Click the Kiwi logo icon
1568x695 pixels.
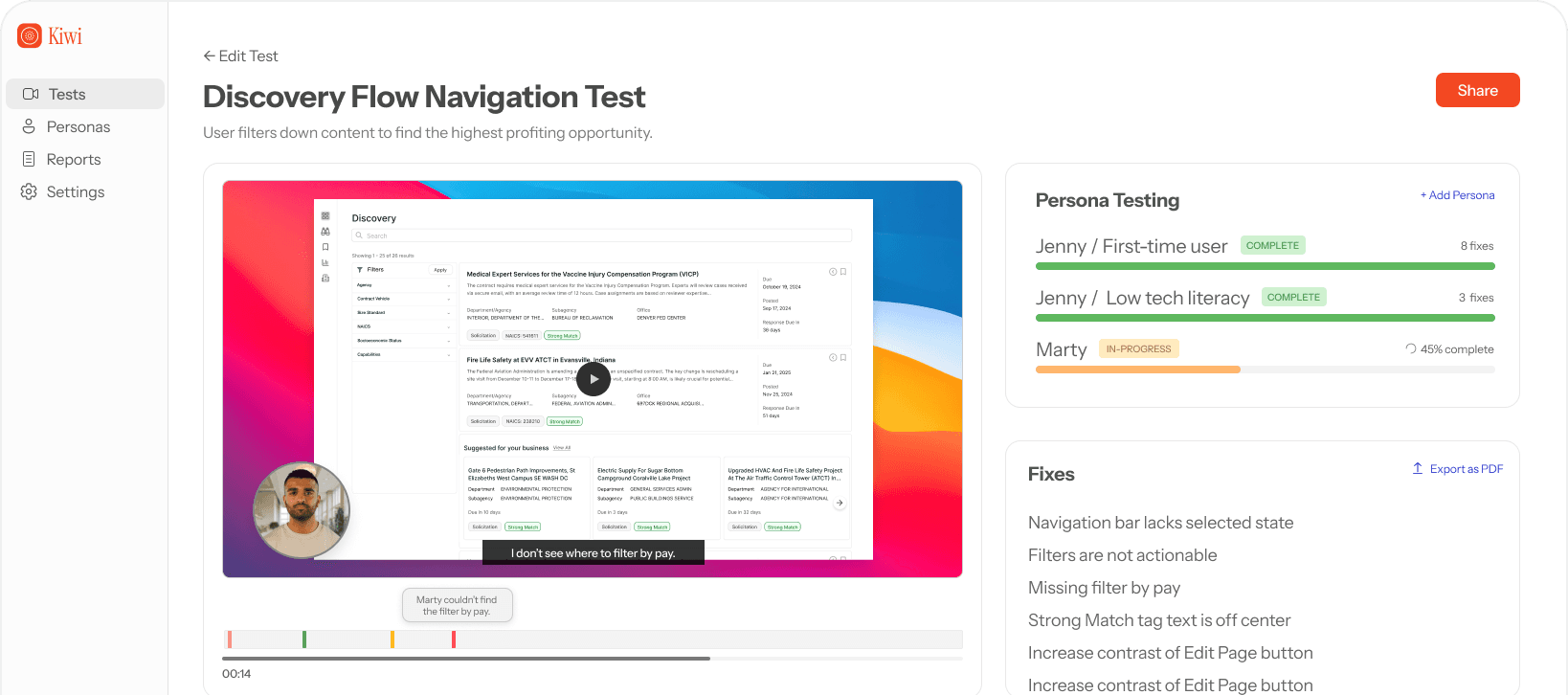[x=30, y=35]
